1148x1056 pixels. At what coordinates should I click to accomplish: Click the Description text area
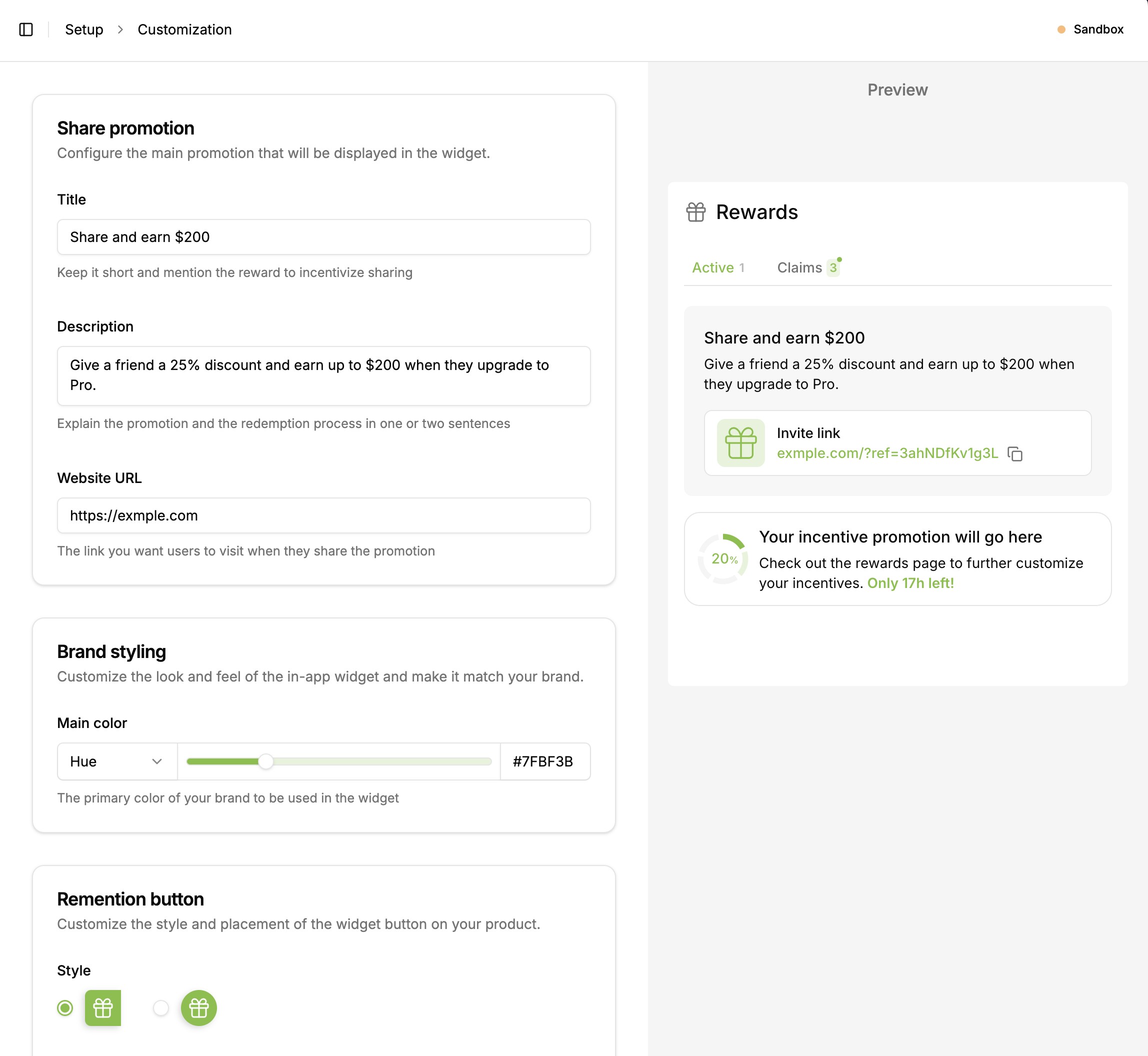[x=323, y=376]
